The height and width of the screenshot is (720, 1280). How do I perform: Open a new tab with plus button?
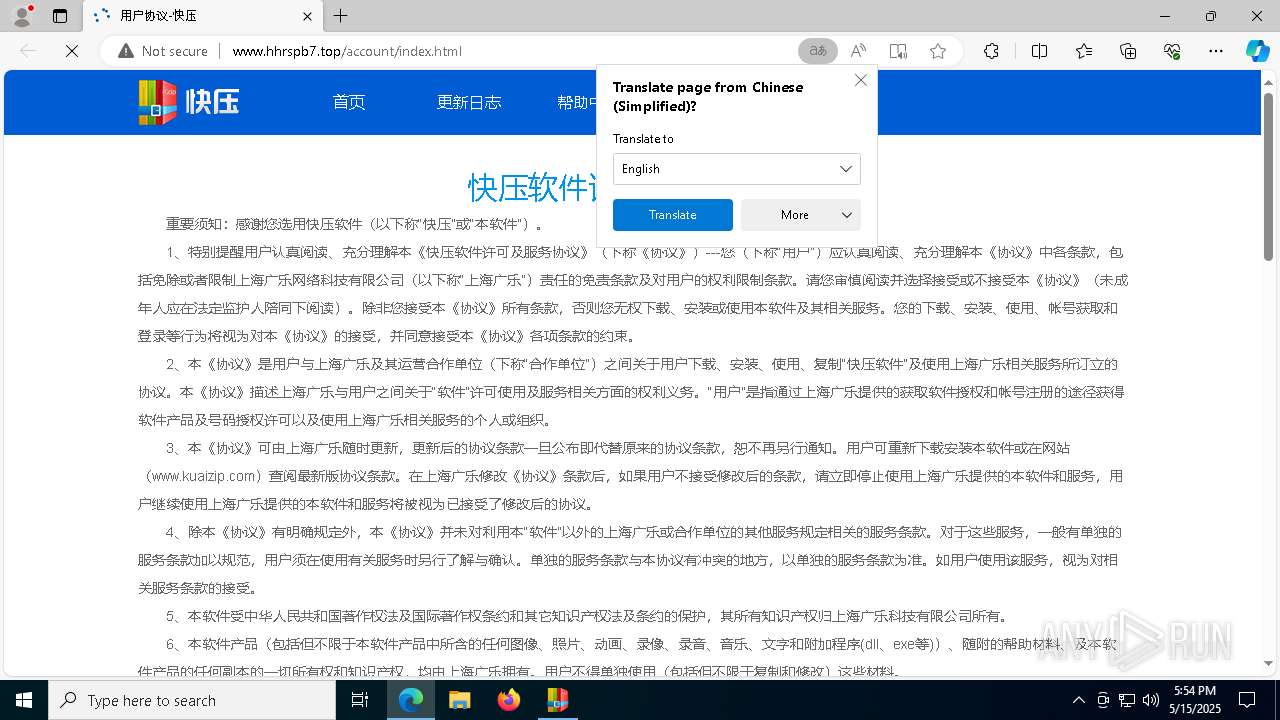[x=341, y=16]
